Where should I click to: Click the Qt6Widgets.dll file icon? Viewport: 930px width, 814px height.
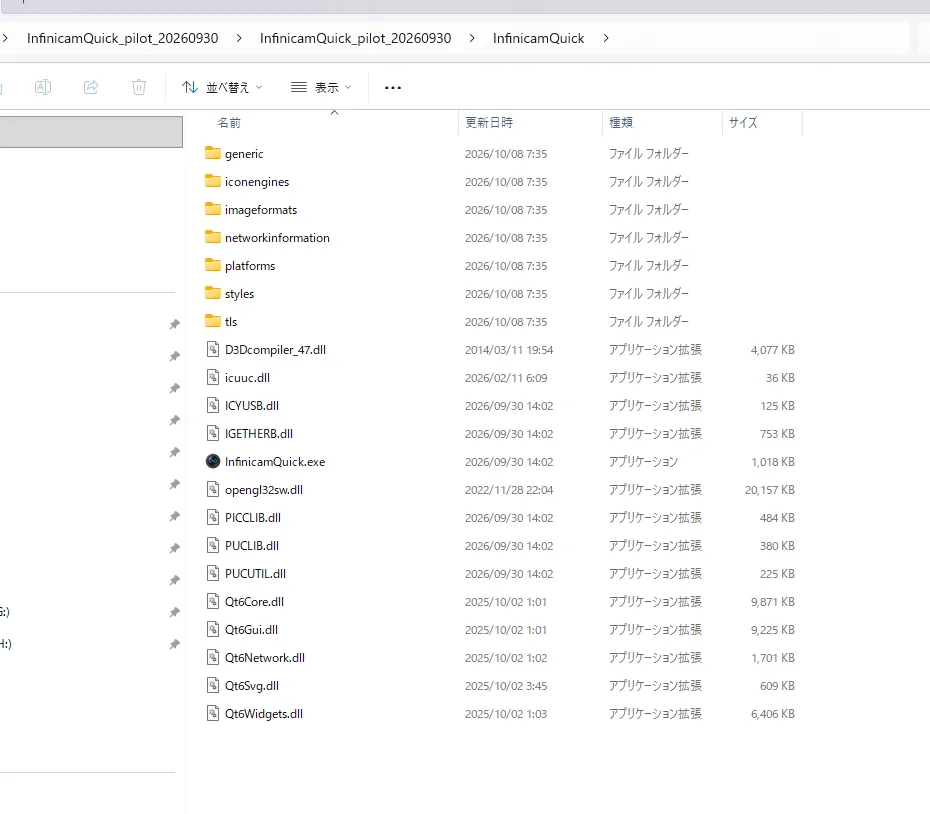coord(213,713)
